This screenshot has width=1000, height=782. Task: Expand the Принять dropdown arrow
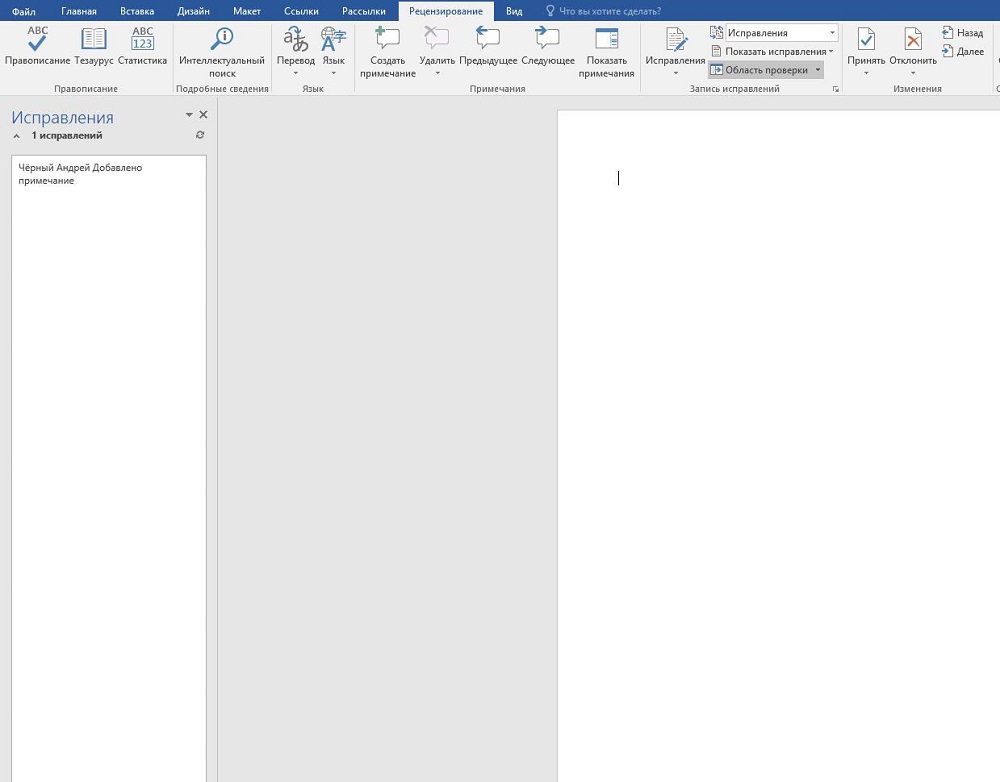coord(866,73)
